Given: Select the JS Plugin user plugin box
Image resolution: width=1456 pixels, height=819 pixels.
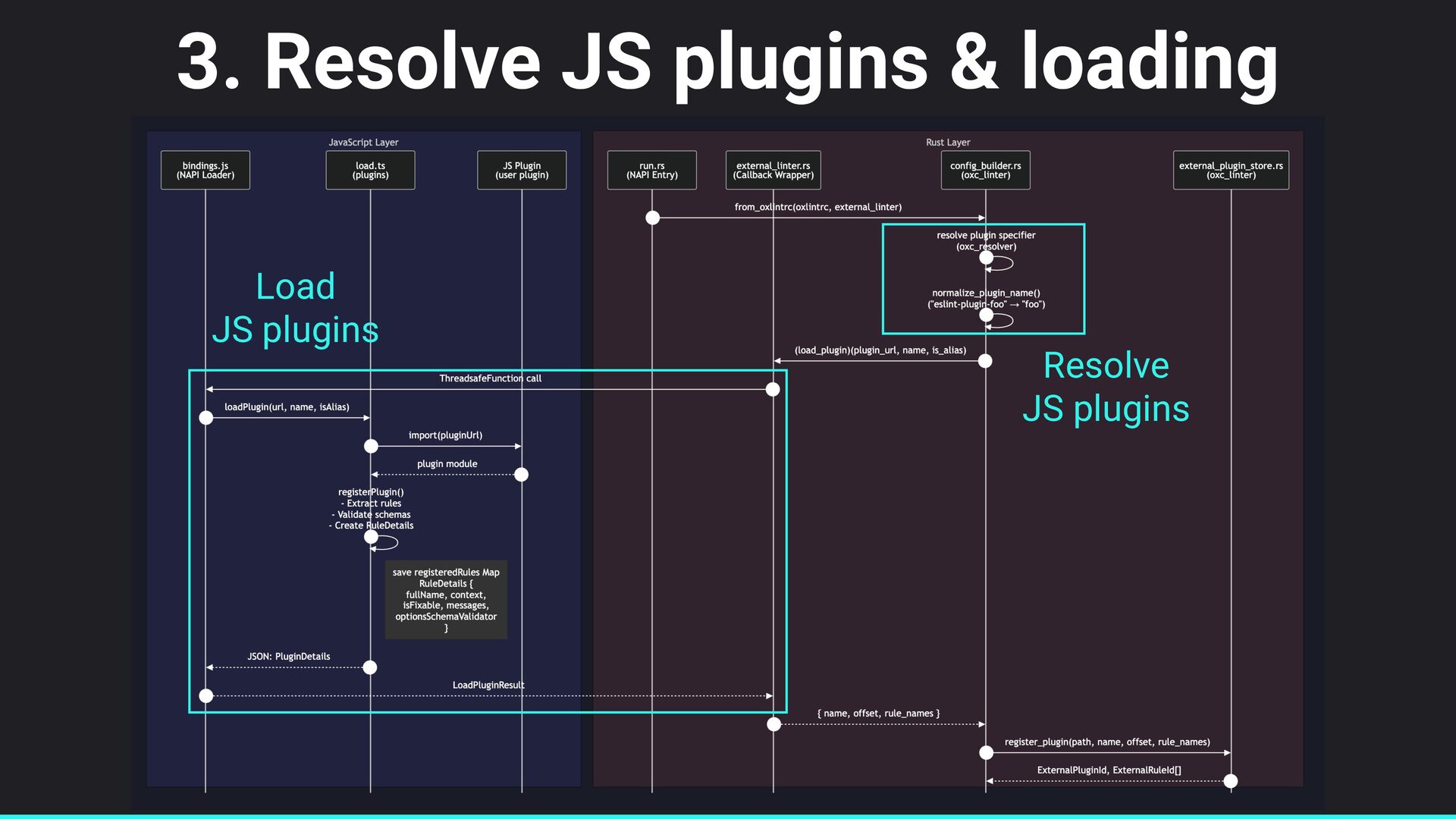Looking at the screenshot, I should click(522, 170).
